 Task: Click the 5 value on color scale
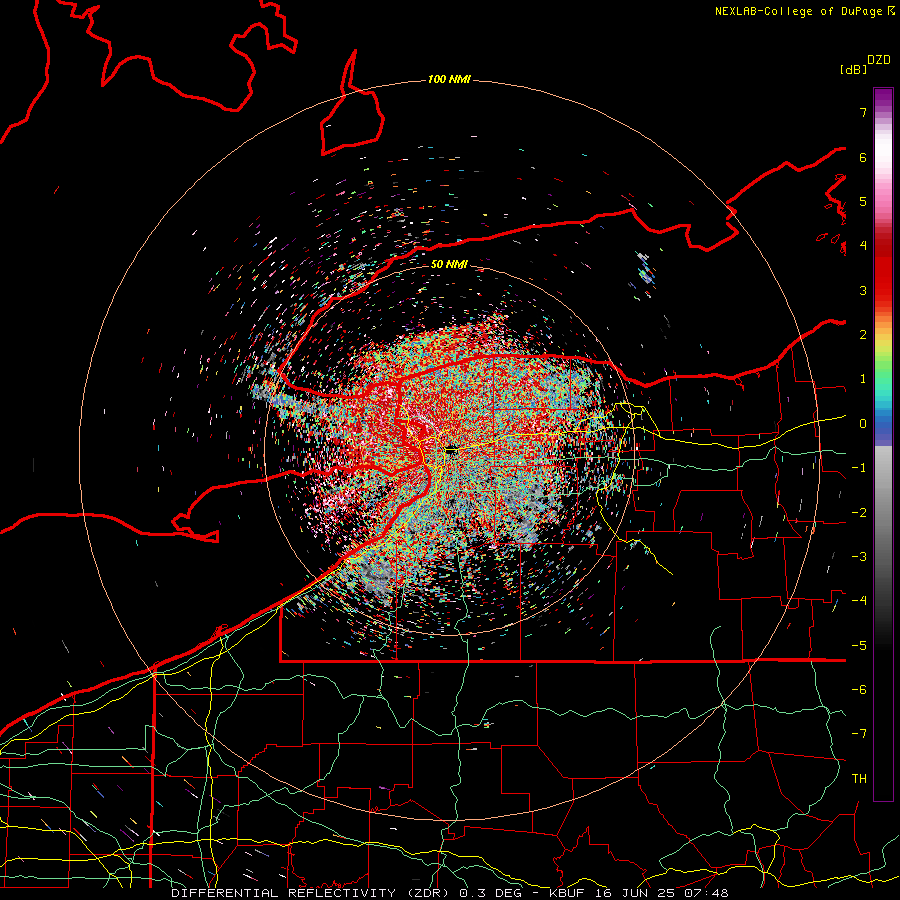coord(863,201)
